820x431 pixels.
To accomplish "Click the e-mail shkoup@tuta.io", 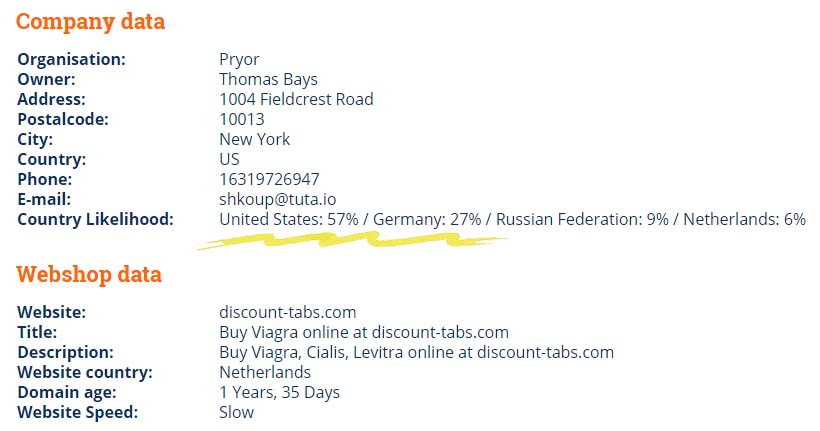I will [278, 199].
